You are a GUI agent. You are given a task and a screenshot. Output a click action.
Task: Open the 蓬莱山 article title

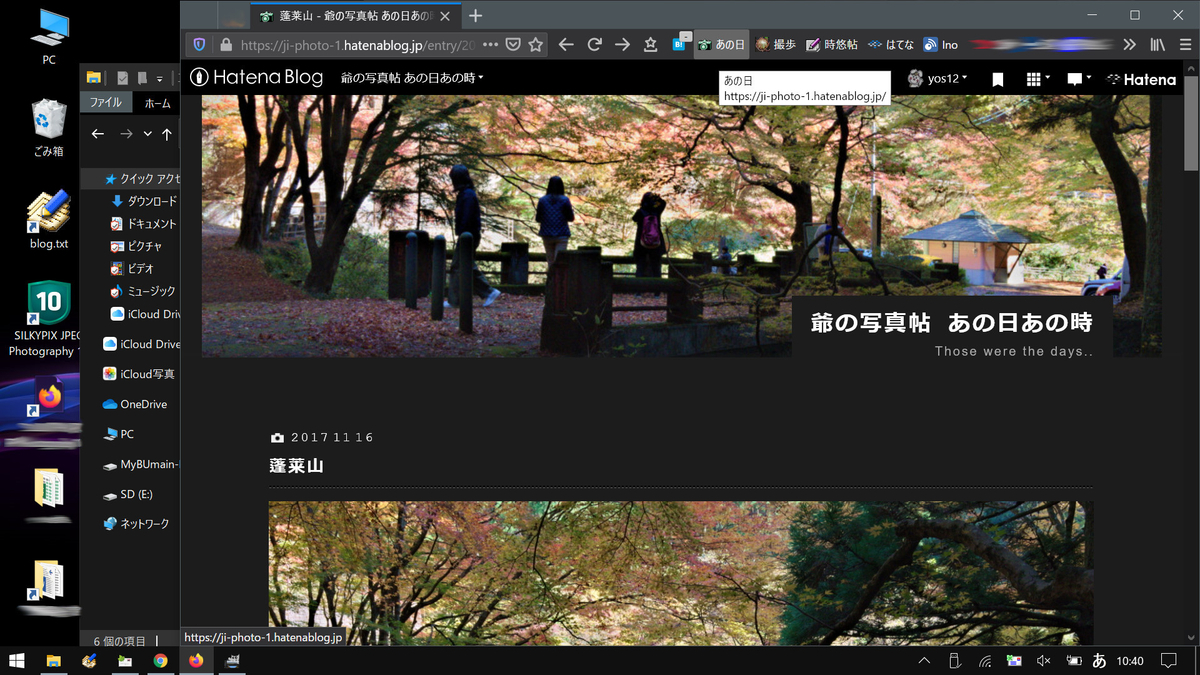[x=296, y=466]
